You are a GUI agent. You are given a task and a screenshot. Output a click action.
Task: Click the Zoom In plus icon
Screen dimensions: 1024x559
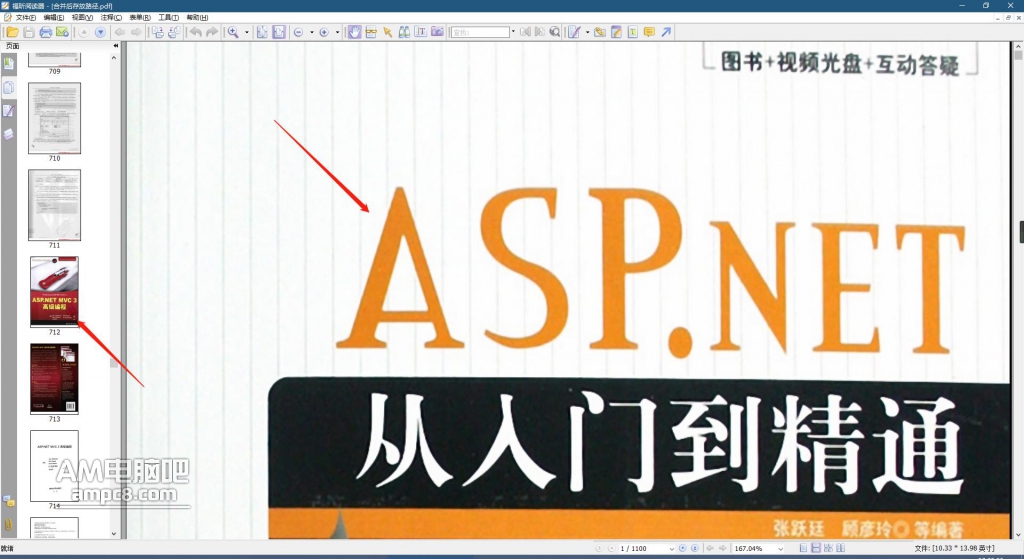click(x=324, y=32)
